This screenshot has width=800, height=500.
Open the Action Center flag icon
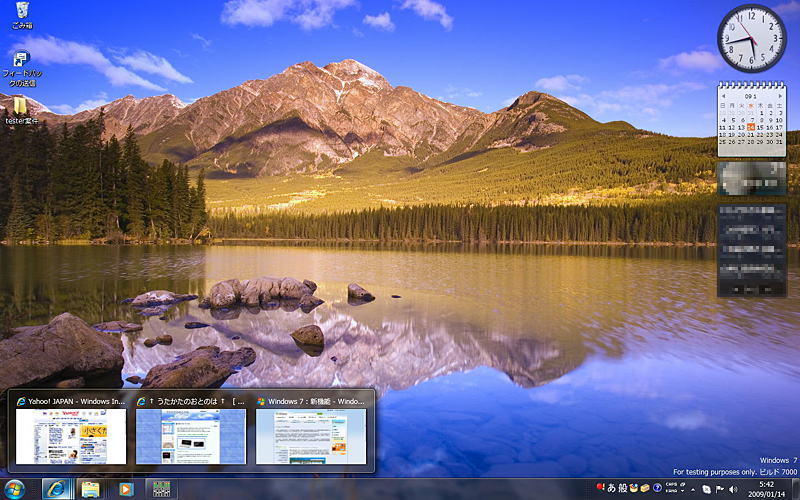pyautogui.click(x=719, y=488)
